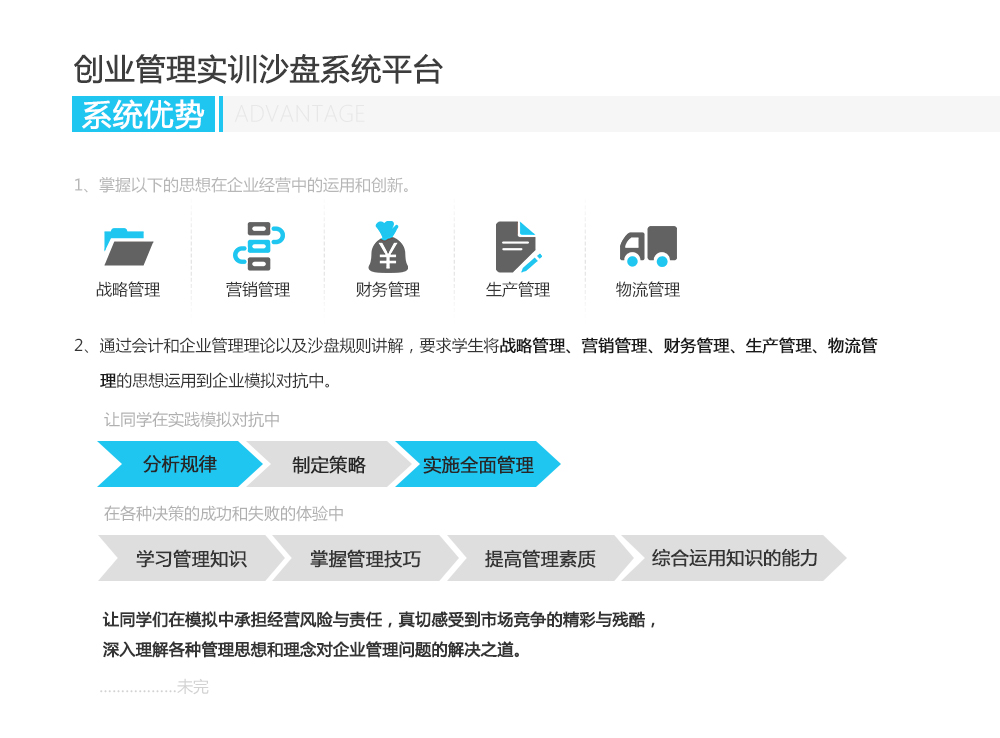1000x738 pixels.
Task: Click the 提高管理素质 arrow block
Action: (540, 559)
